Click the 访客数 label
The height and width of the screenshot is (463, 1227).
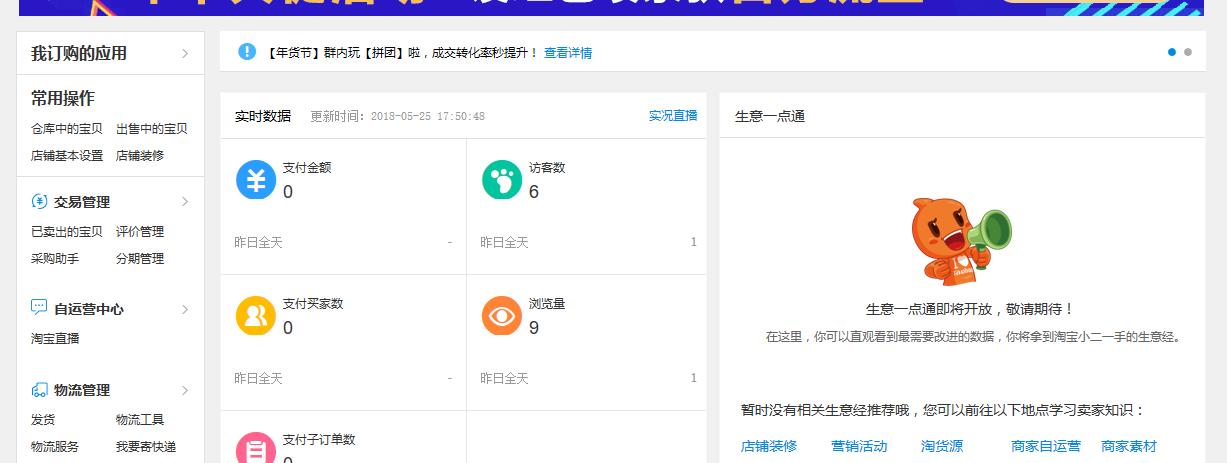tap(547, 168)
